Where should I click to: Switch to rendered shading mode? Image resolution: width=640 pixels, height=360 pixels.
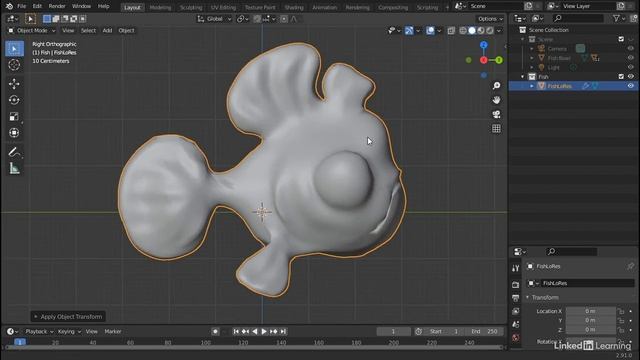point(490,31)
